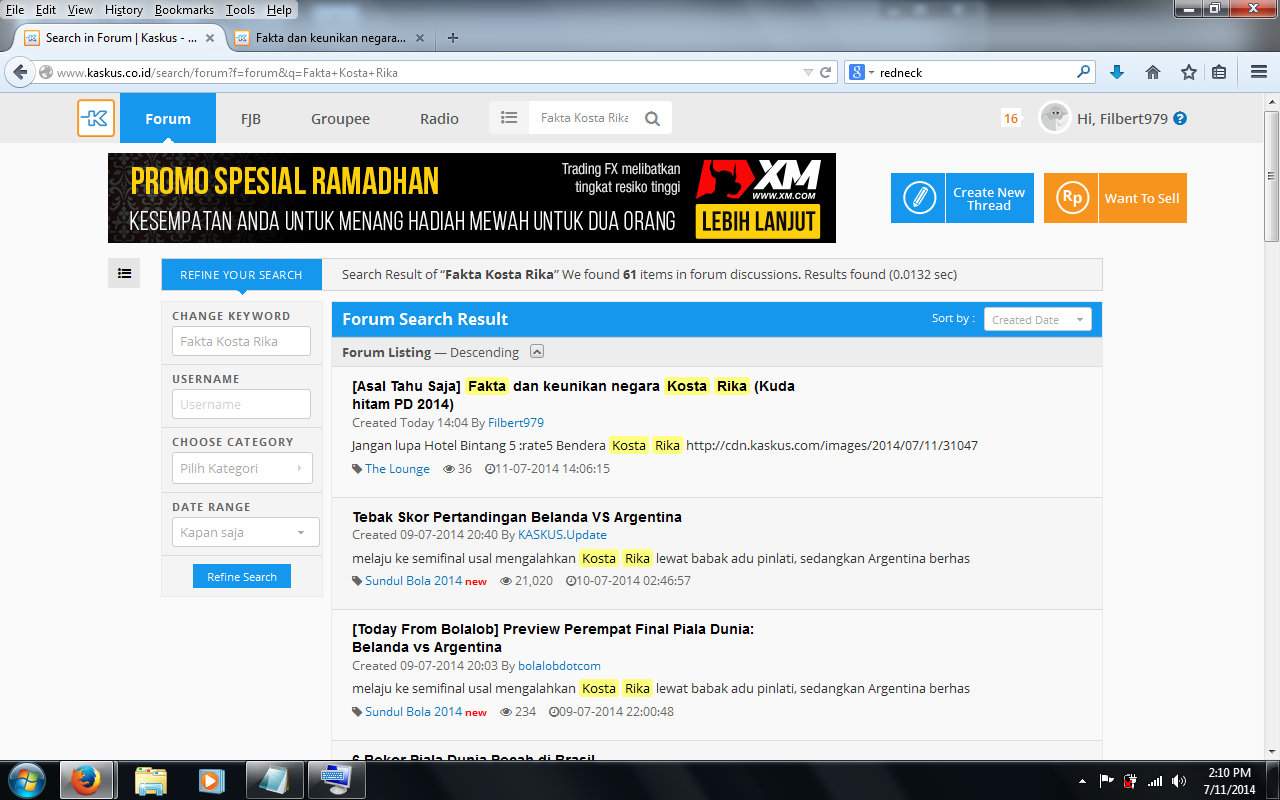
Task: Open Windows Explorer from the taskbar
Action: tap(151, 780)
